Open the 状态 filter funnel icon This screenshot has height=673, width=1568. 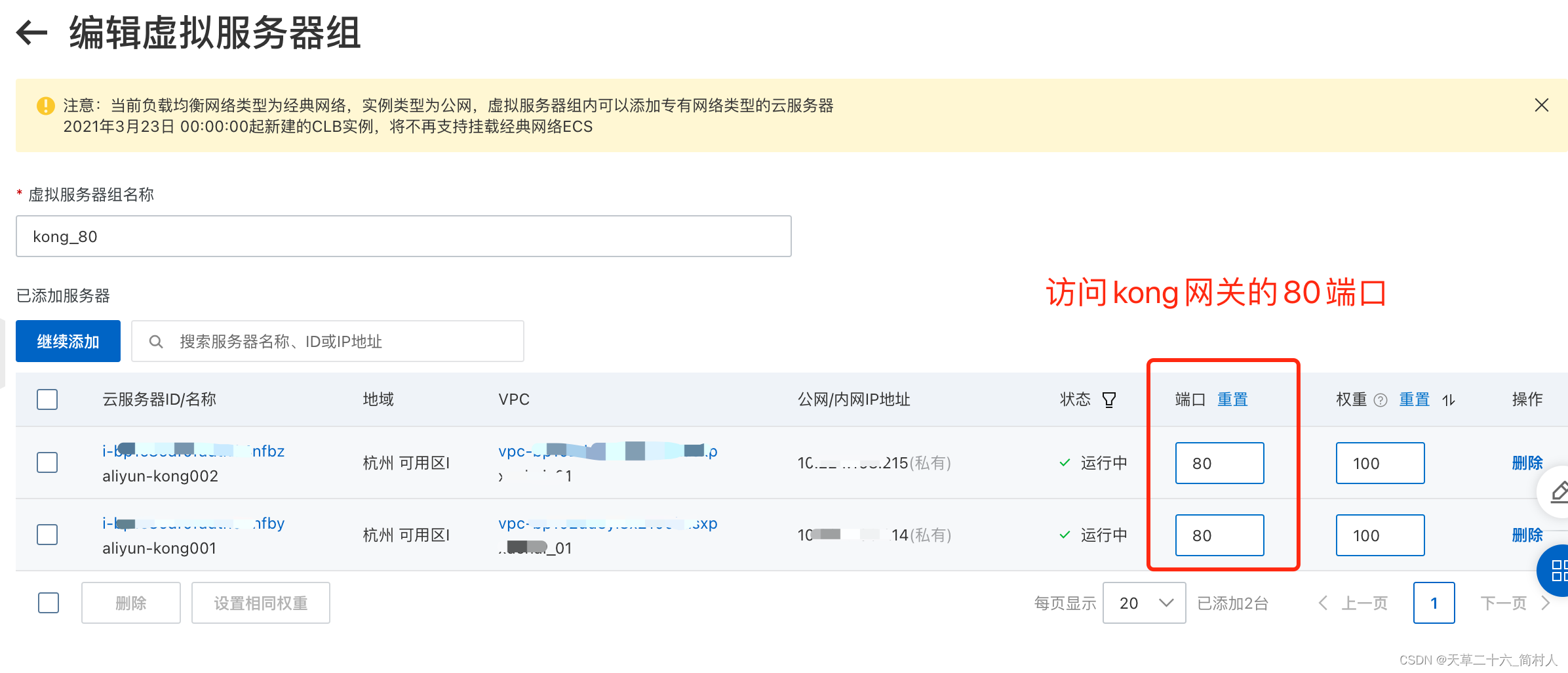coord(1109,399)
